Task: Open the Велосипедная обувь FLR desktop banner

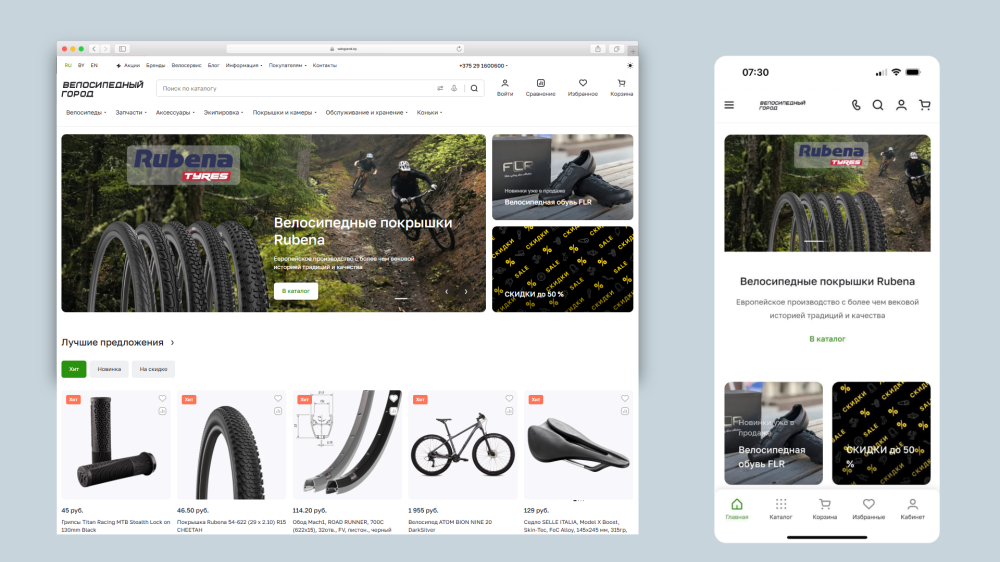Action: pyautogui.click(x=562, y=177)
